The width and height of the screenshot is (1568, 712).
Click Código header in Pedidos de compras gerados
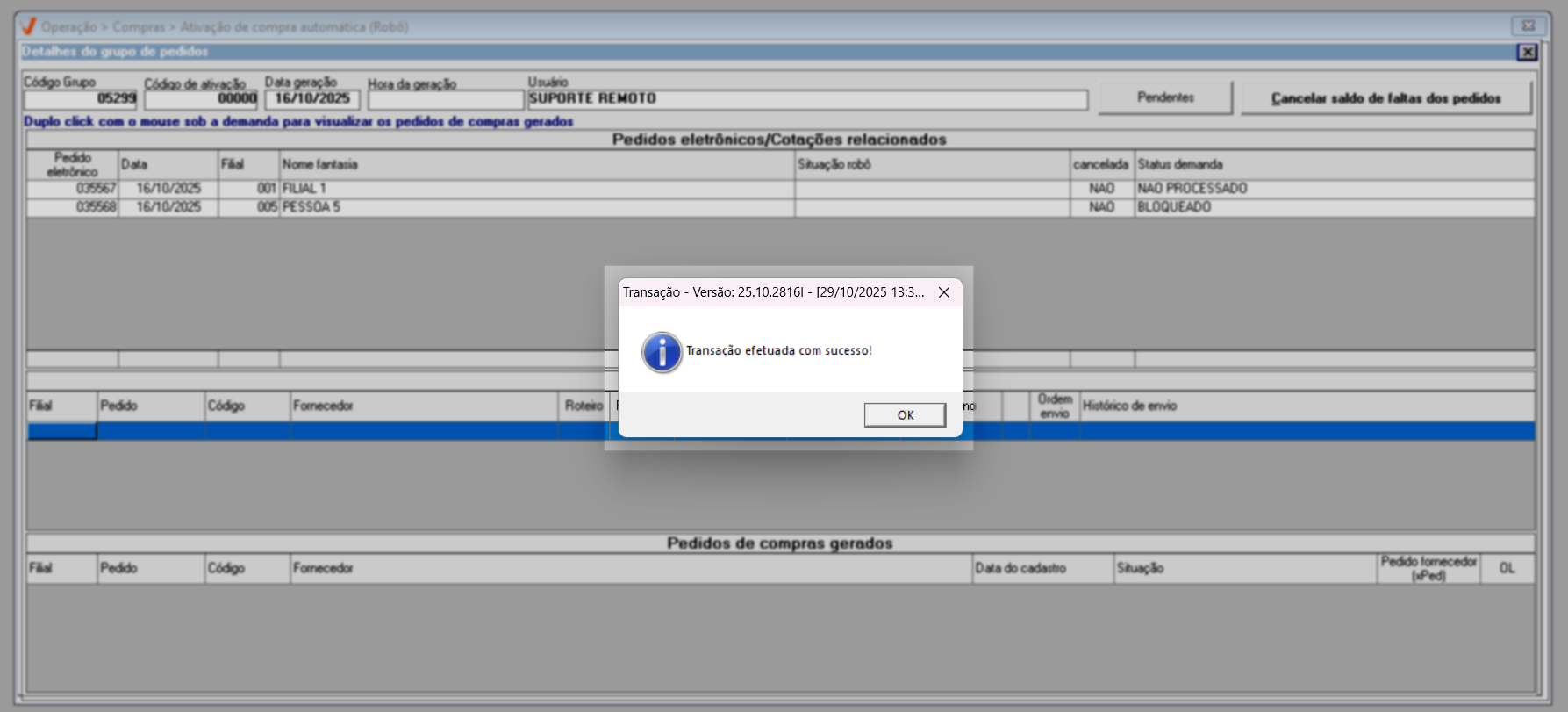(247, 568)
